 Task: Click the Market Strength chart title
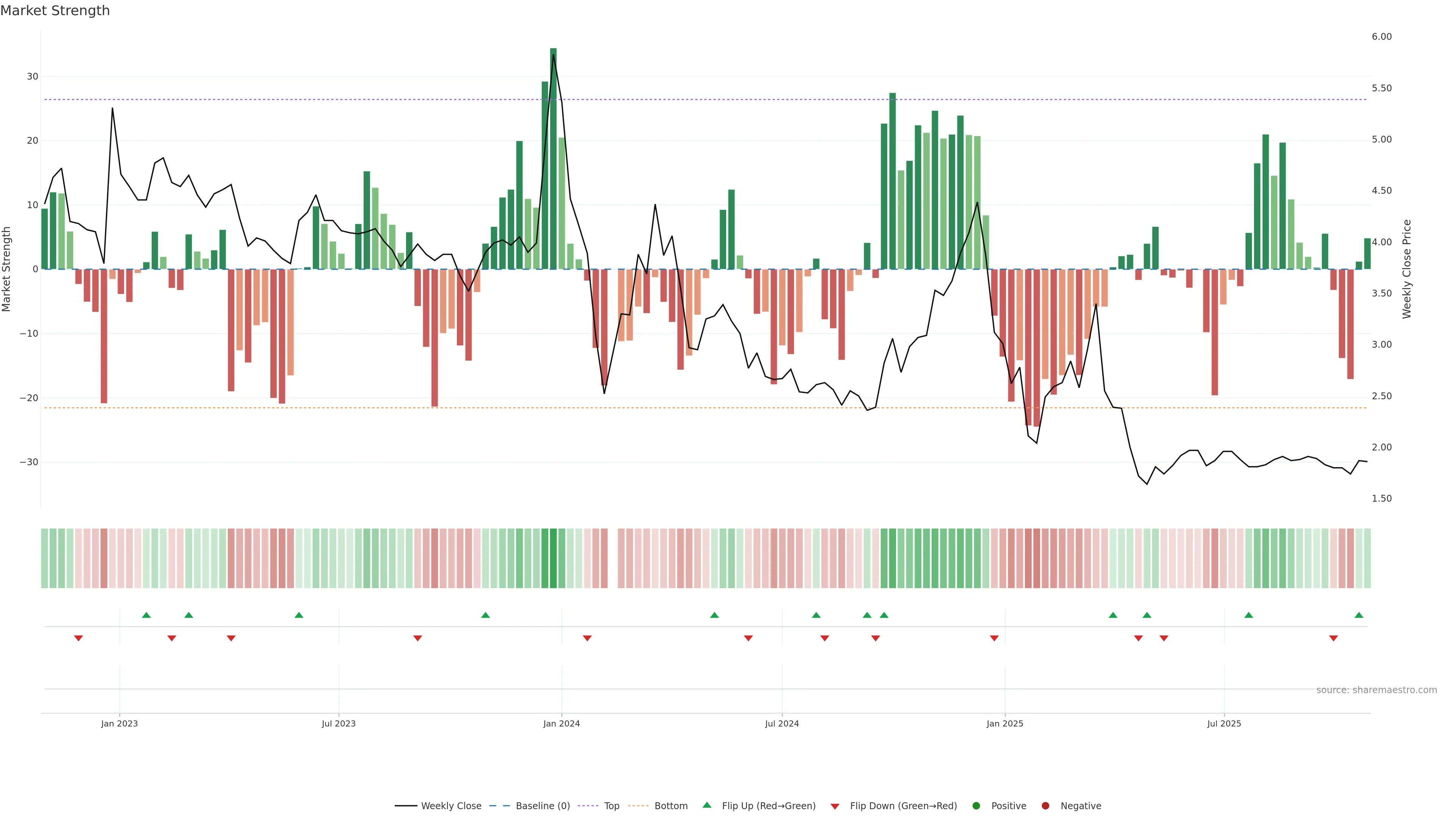tap(55, 11)
